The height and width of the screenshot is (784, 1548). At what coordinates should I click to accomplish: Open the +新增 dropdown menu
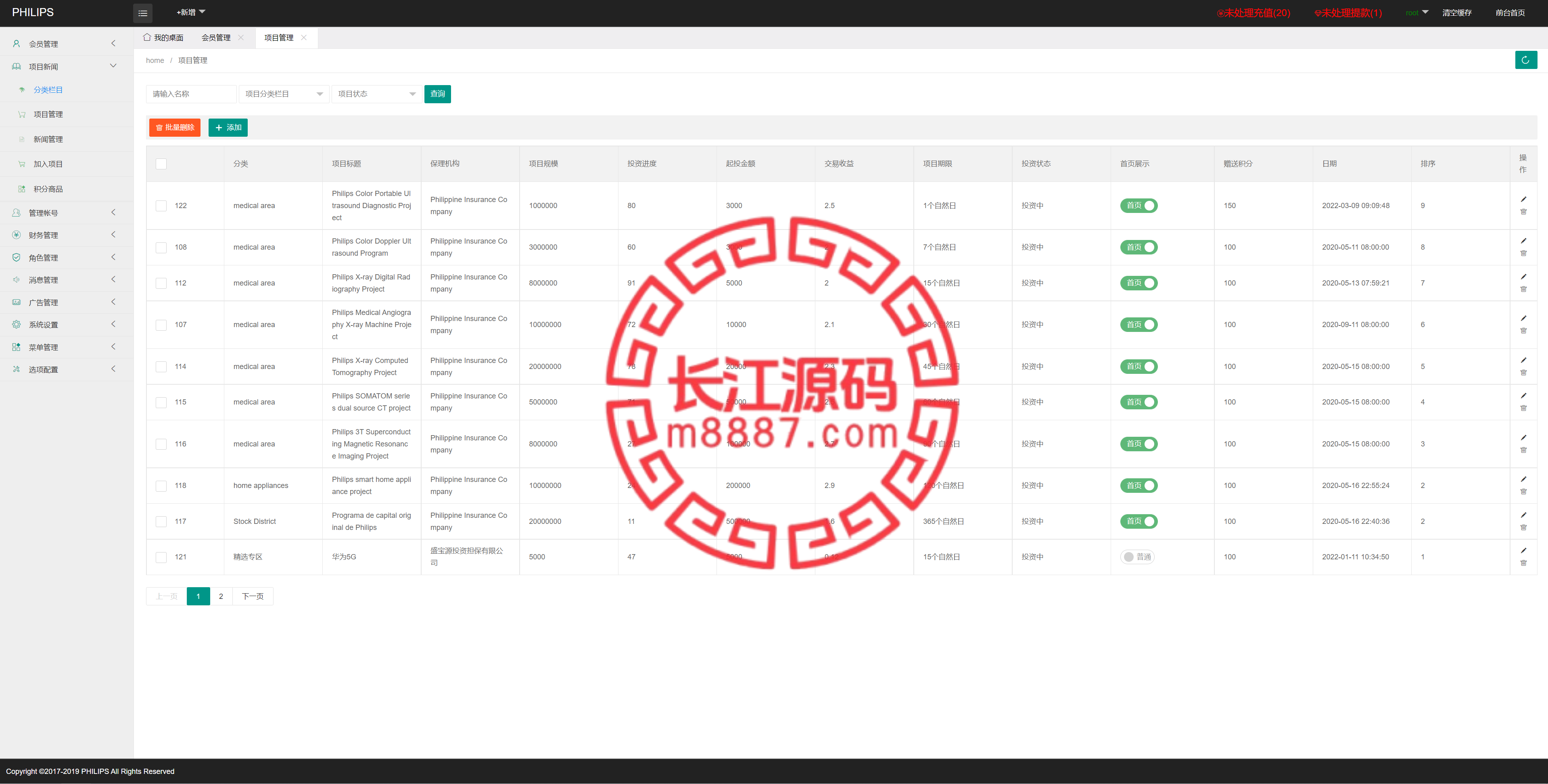pos(190,12)
